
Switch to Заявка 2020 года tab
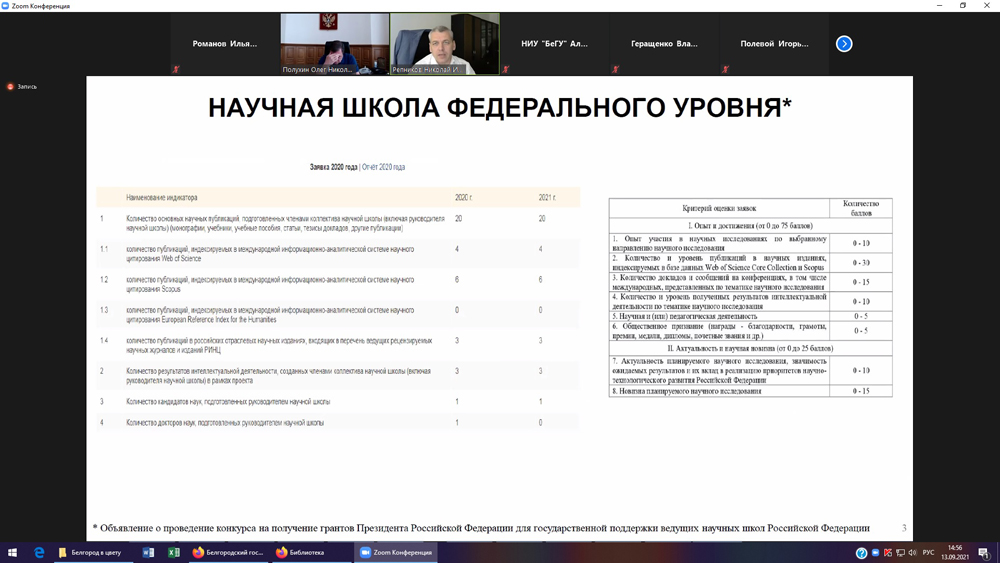pyautogui.click(x=333, y=167)
